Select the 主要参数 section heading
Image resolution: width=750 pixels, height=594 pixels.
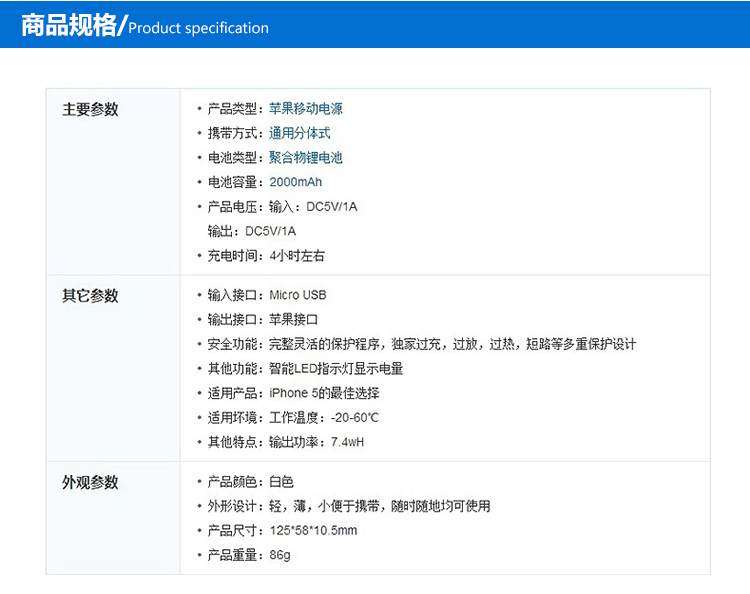point(90,109)
